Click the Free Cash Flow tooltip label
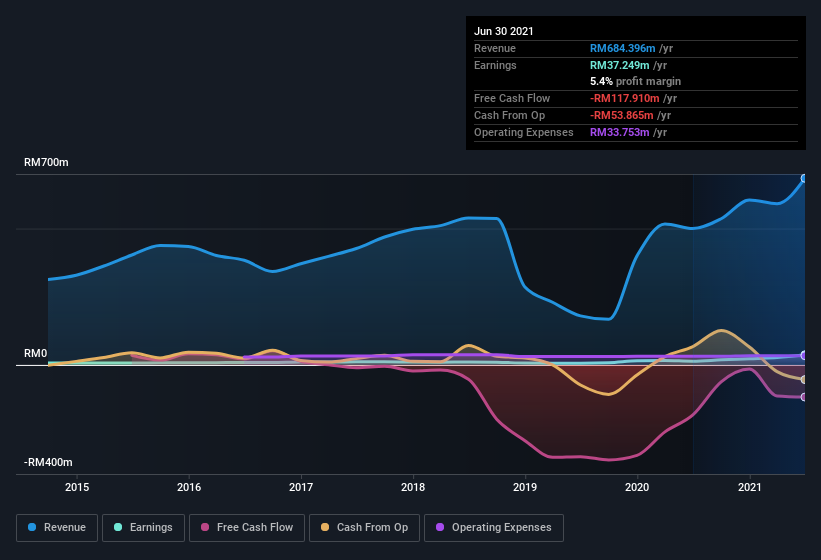821x560 pixels. (512, 98)
